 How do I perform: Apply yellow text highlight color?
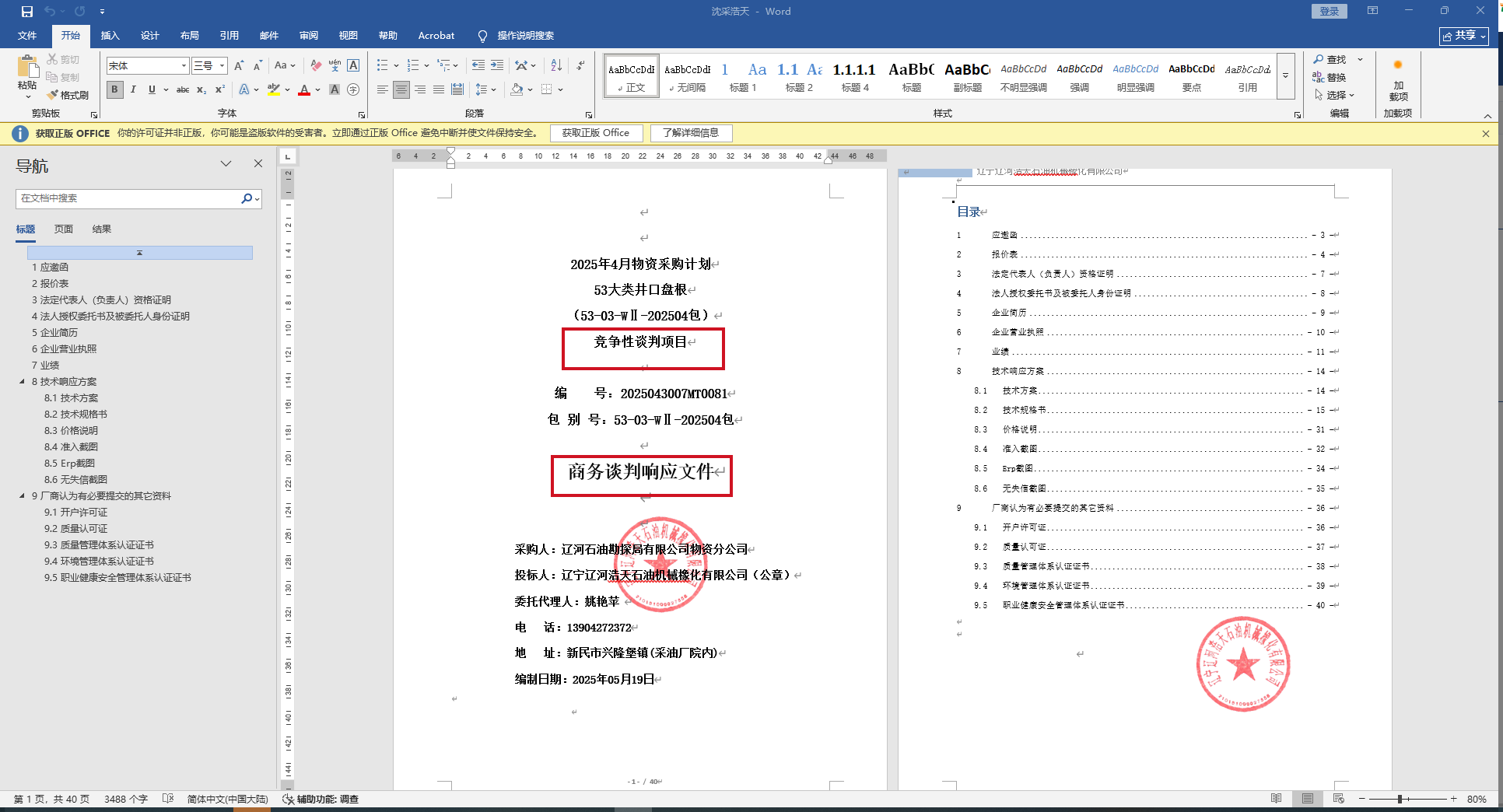(x=274, y=89)
